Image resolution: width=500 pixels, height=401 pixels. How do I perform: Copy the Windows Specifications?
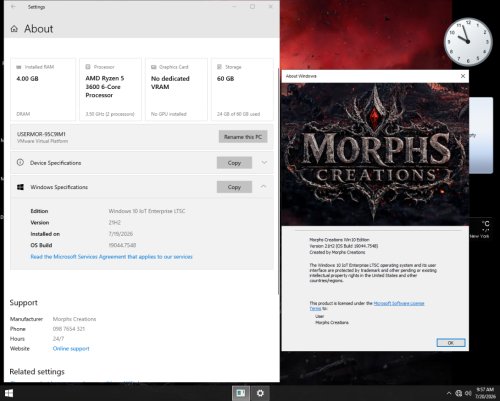point(234,187)
